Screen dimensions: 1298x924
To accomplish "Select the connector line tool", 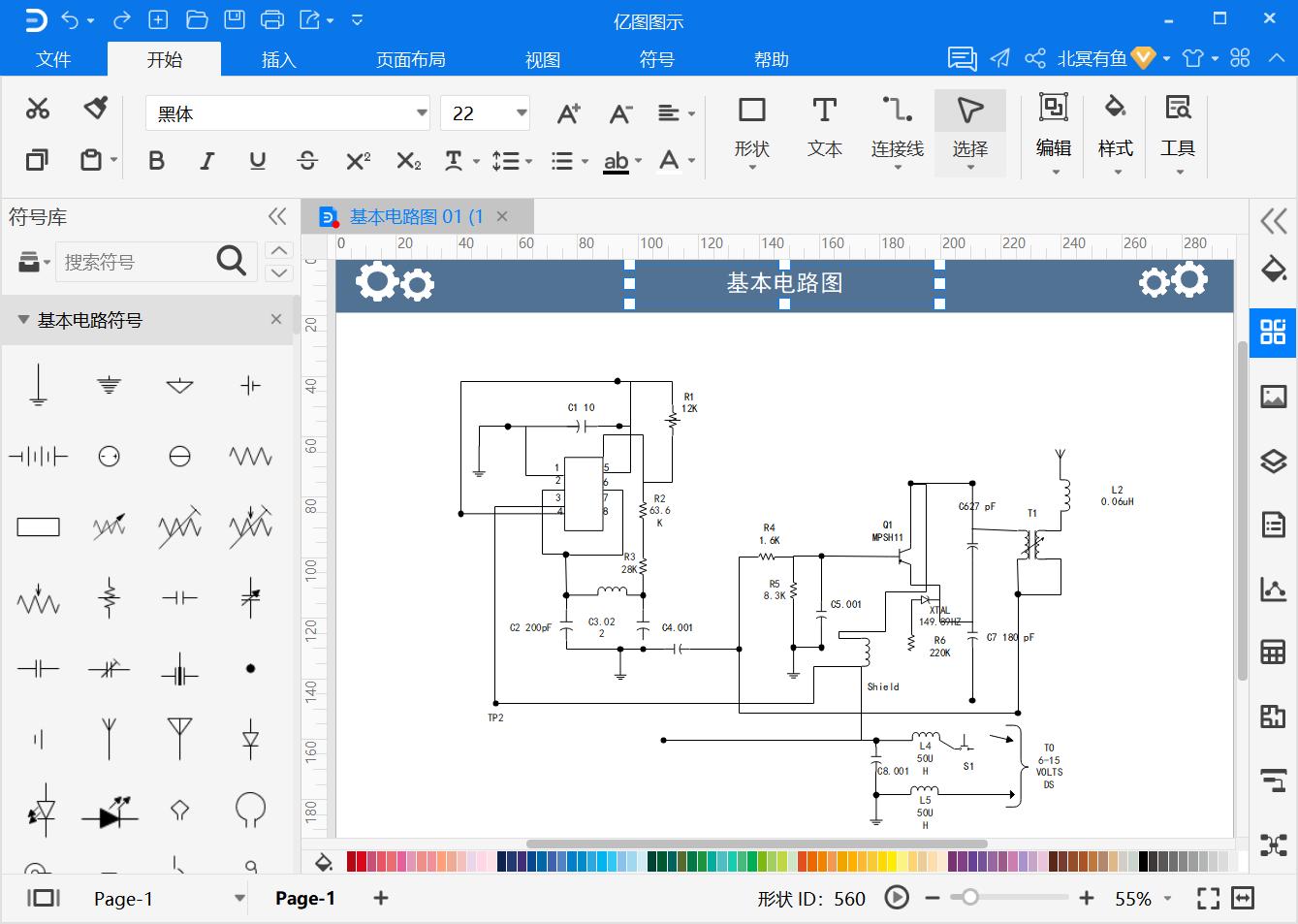I will coord(897,127).
